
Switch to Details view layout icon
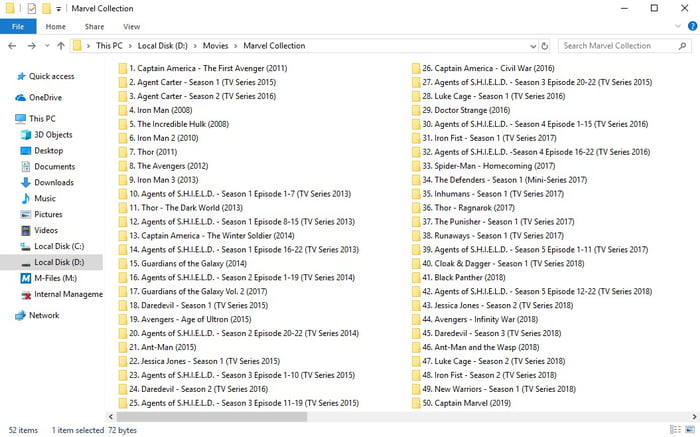click(675, 430)
